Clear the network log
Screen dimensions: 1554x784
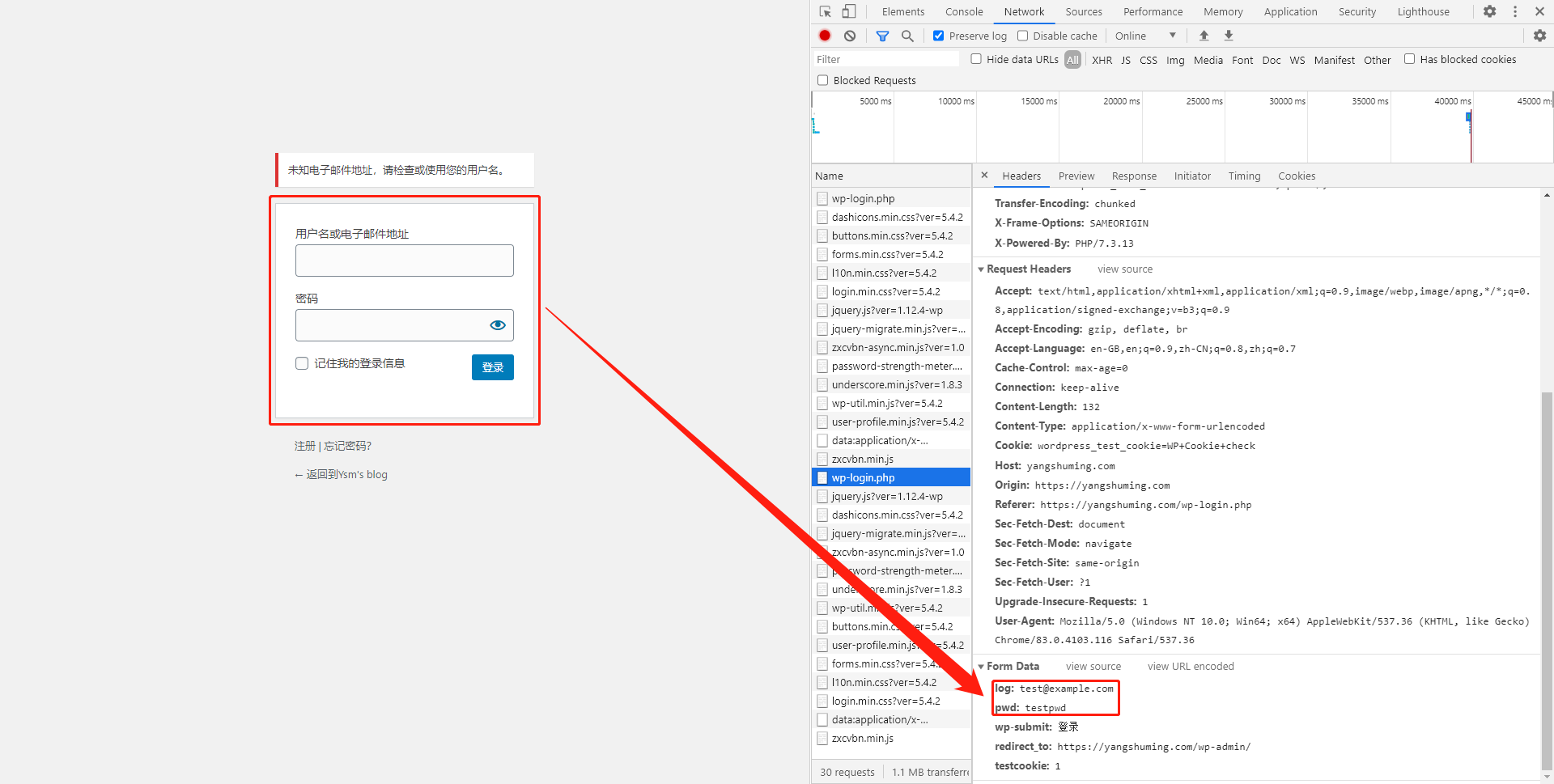coord(849,36)
